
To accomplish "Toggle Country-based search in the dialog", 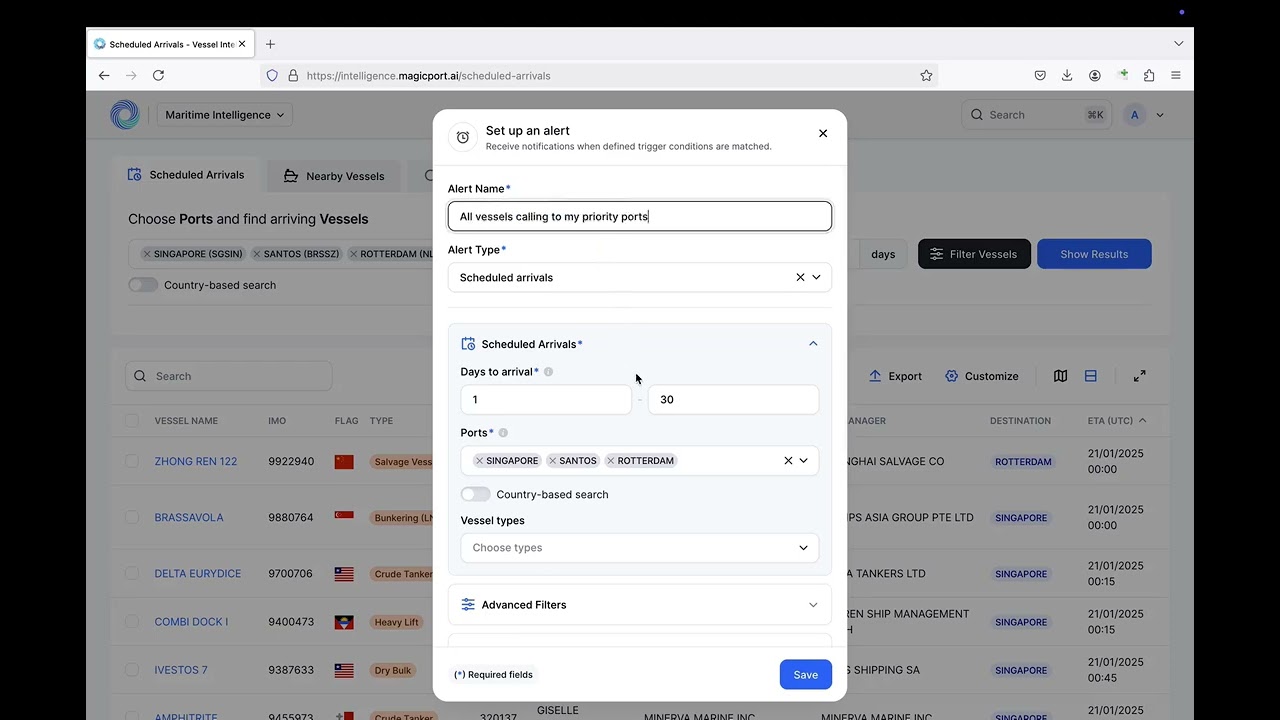I will pyautogui.click(x=476, y=494).
